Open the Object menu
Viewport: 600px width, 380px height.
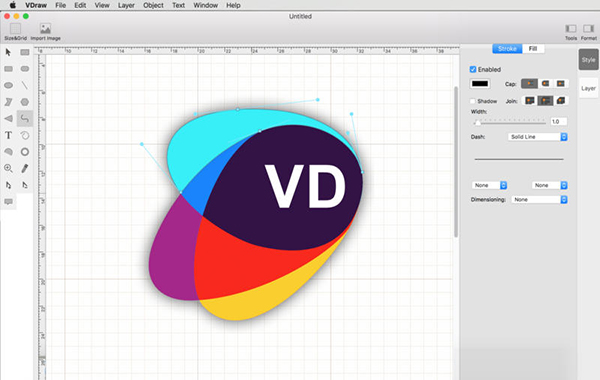[x=153, y=5]
